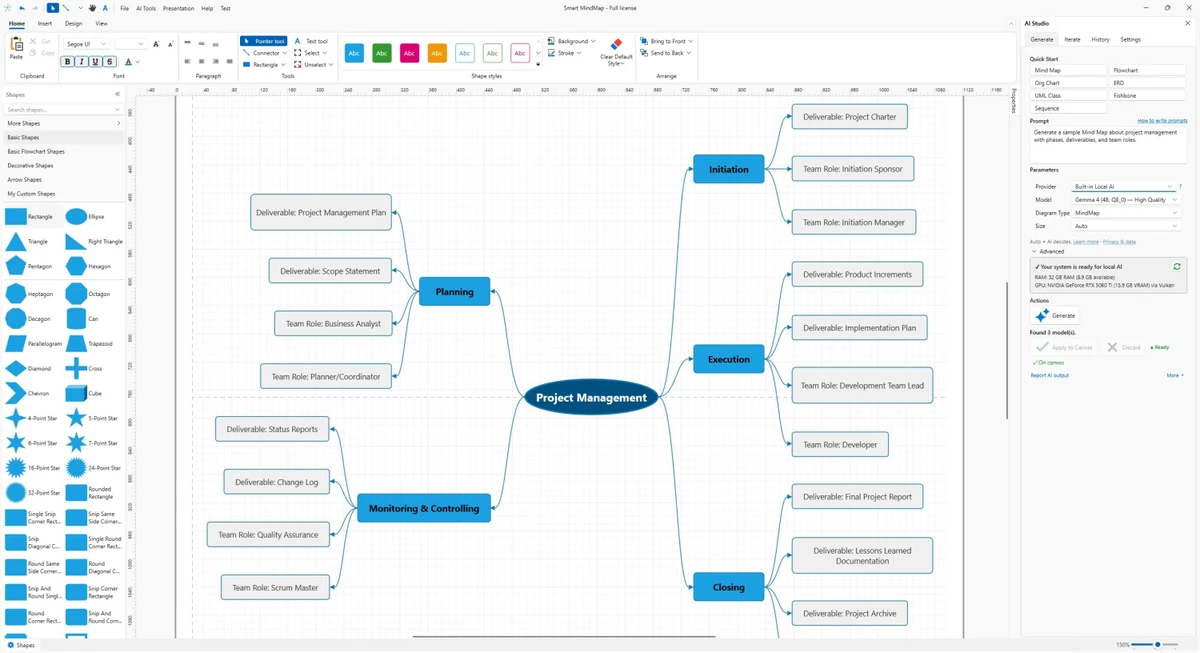Image resolution: width=1200 pixels, height=653 pixels.
Task: Click the refresh icon in local AI status box
Action: 1177,267
